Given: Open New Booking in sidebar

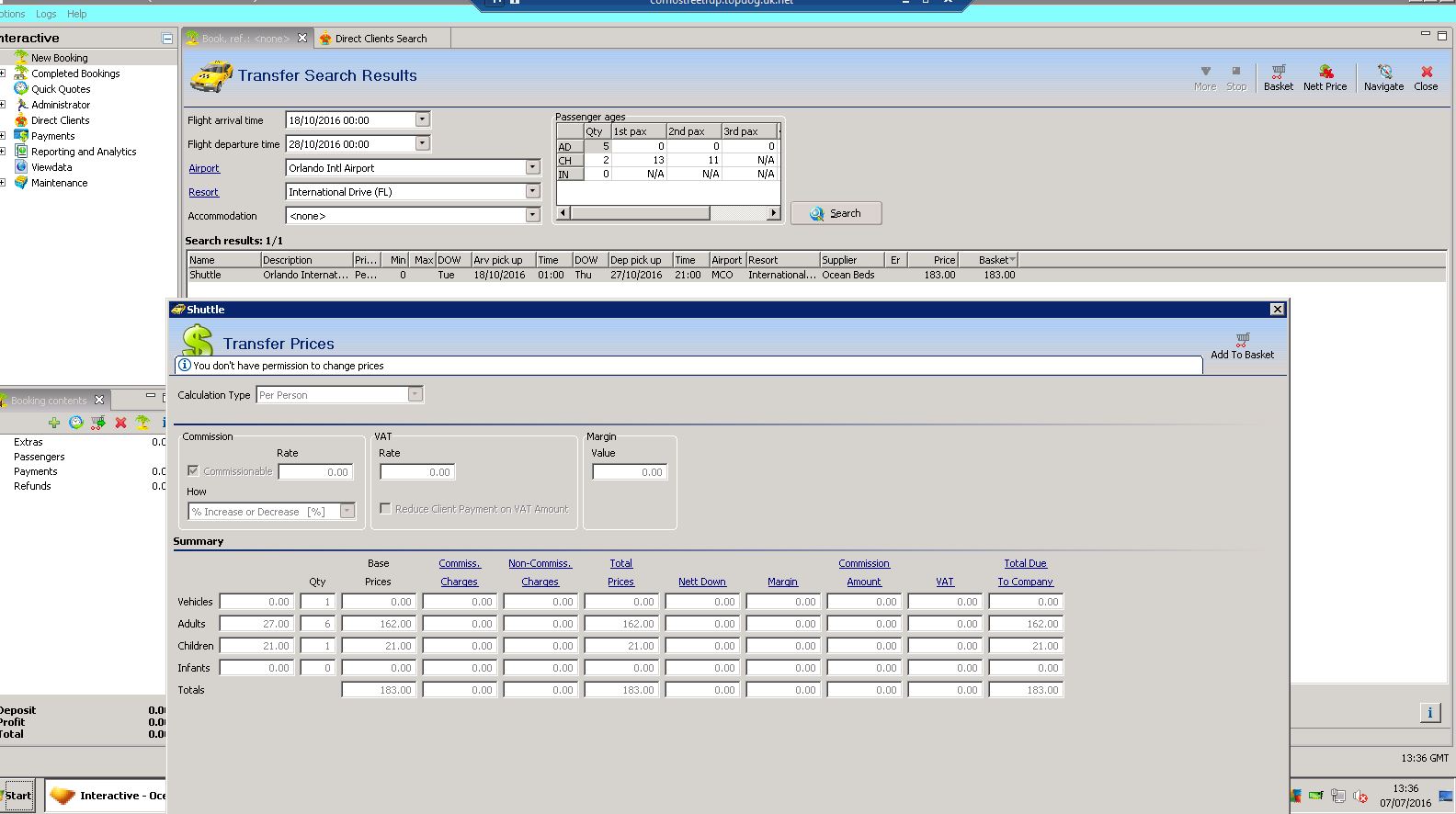Looking at the screenshot, I should (x=59, y=58).
